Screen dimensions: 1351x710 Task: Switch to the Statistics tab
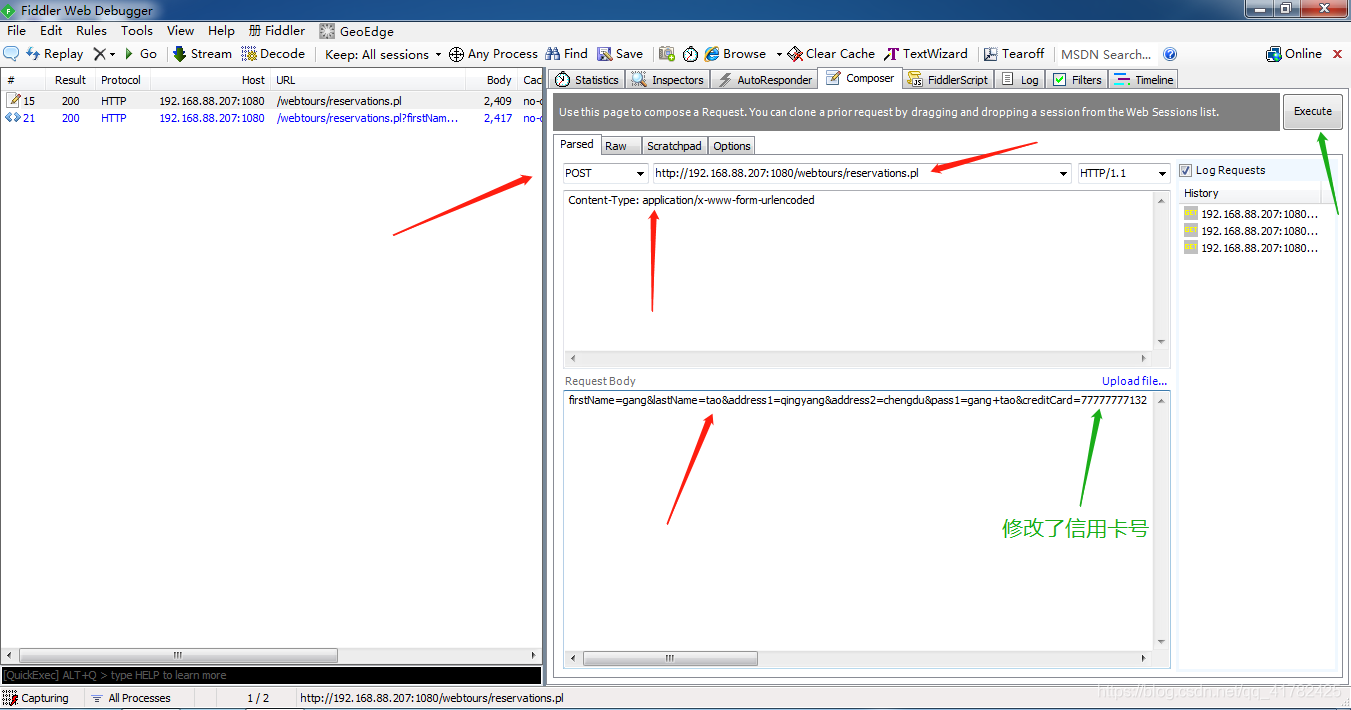587,80
